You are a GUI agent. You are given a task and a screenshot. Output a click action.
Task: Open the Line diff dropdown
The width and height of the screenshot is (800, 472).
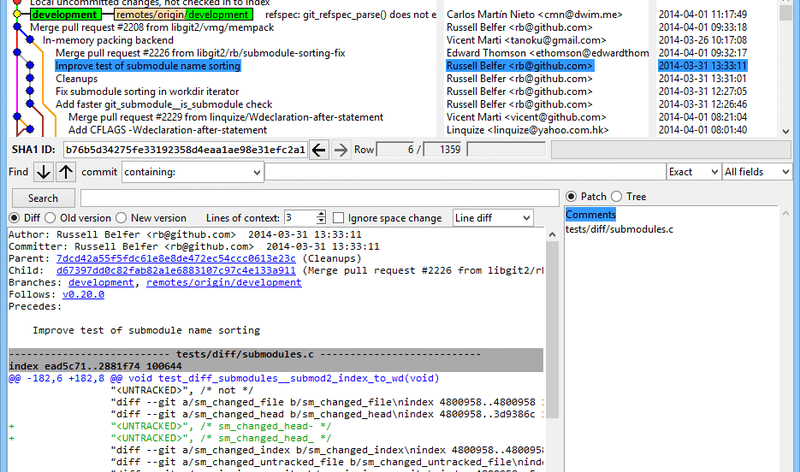(x=492, y=218)
